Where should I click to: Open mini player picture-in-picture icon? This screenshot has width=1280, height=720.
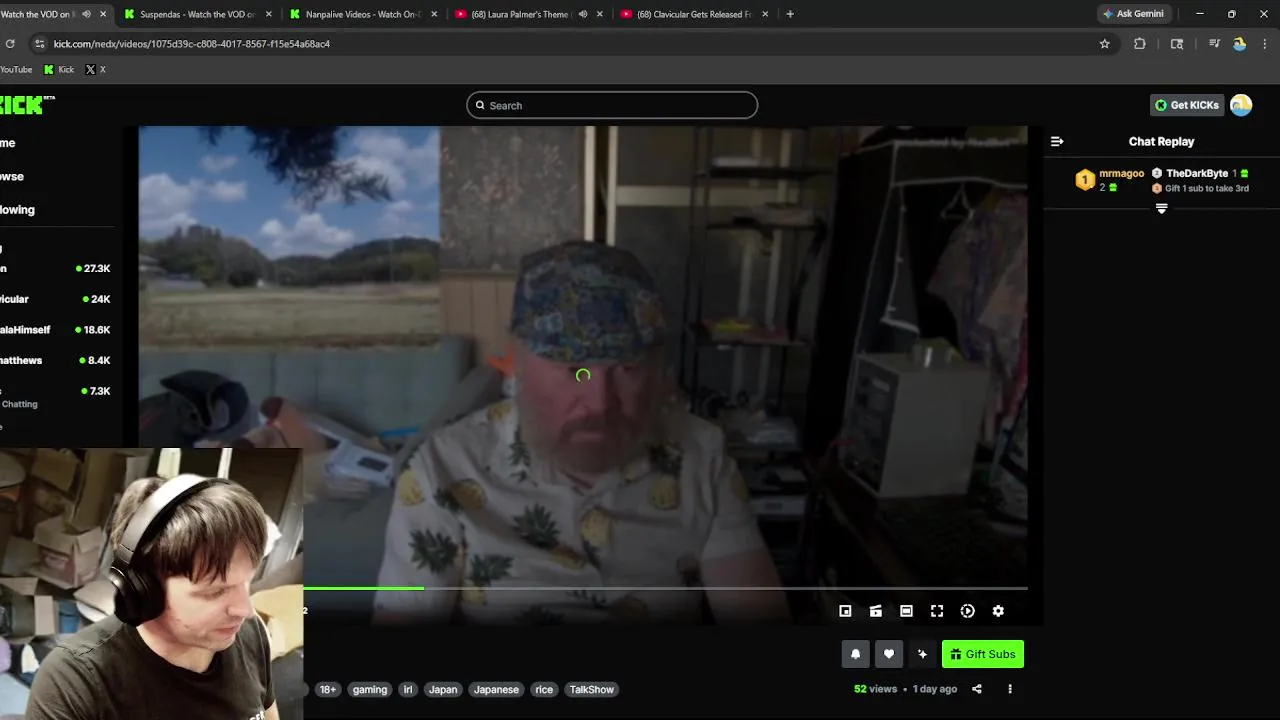pyautogui.click(x=845, y=611)
